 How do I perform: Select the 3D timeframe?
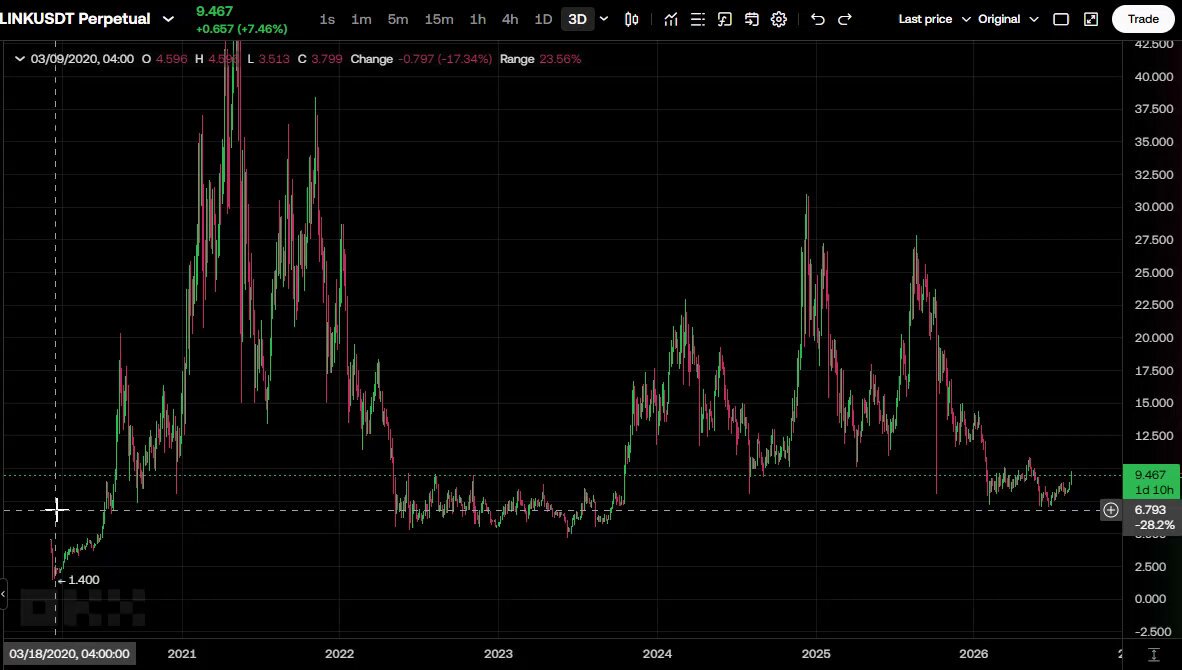[x=577, y=20]
